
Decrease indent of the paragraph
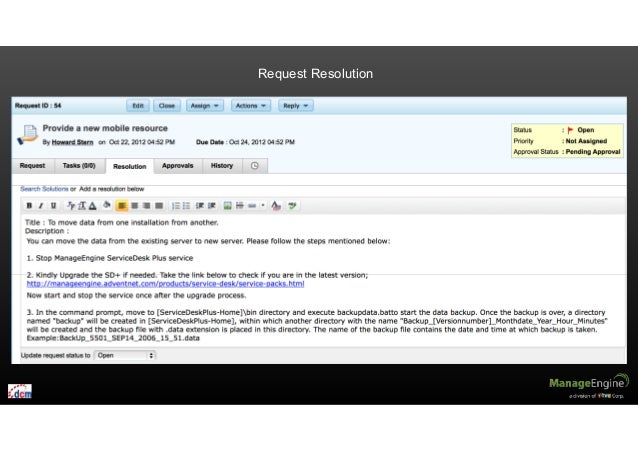click(x=200, y=206)
